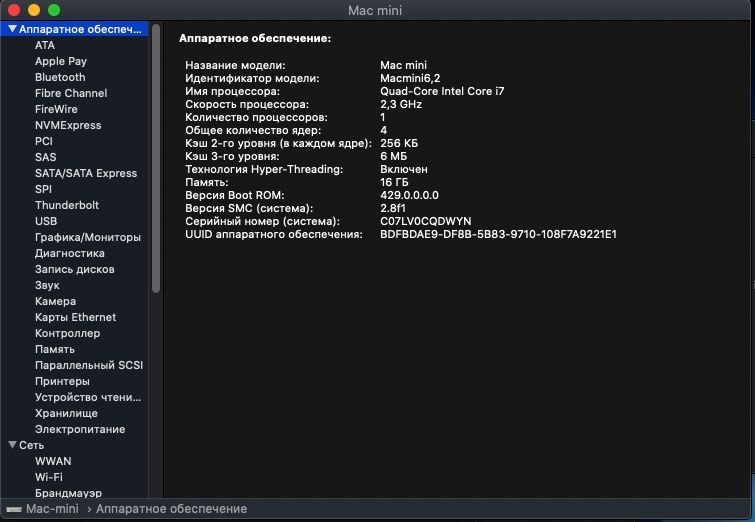
Task: Click the Серийный номер (система) label
Action: point(262,221)
